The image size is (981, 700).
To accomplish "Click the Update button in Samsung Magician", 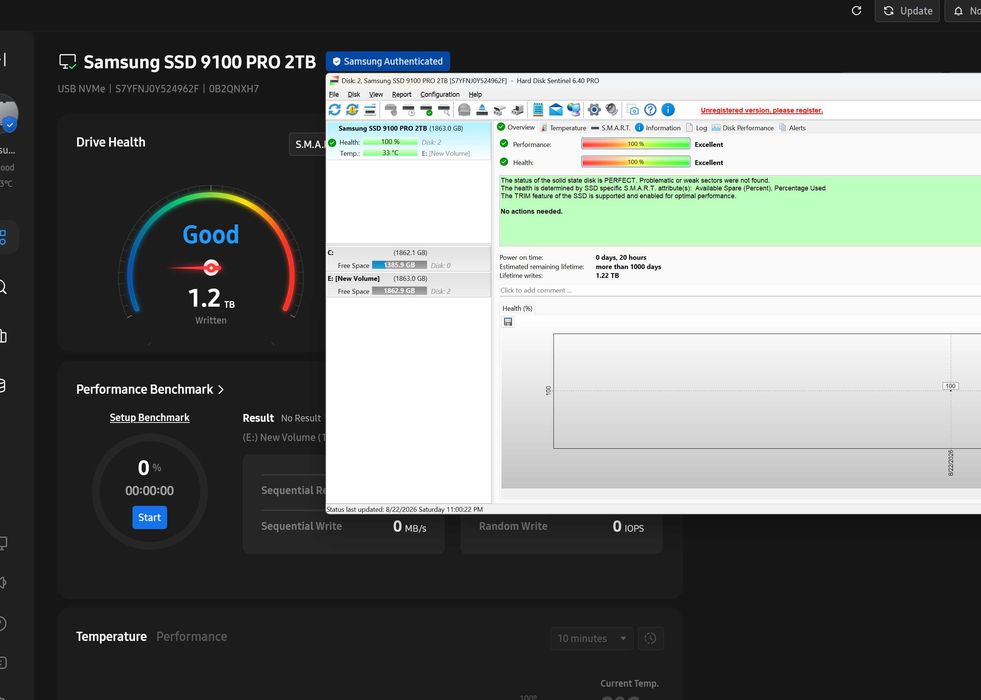I will click(x=907, y=11).
